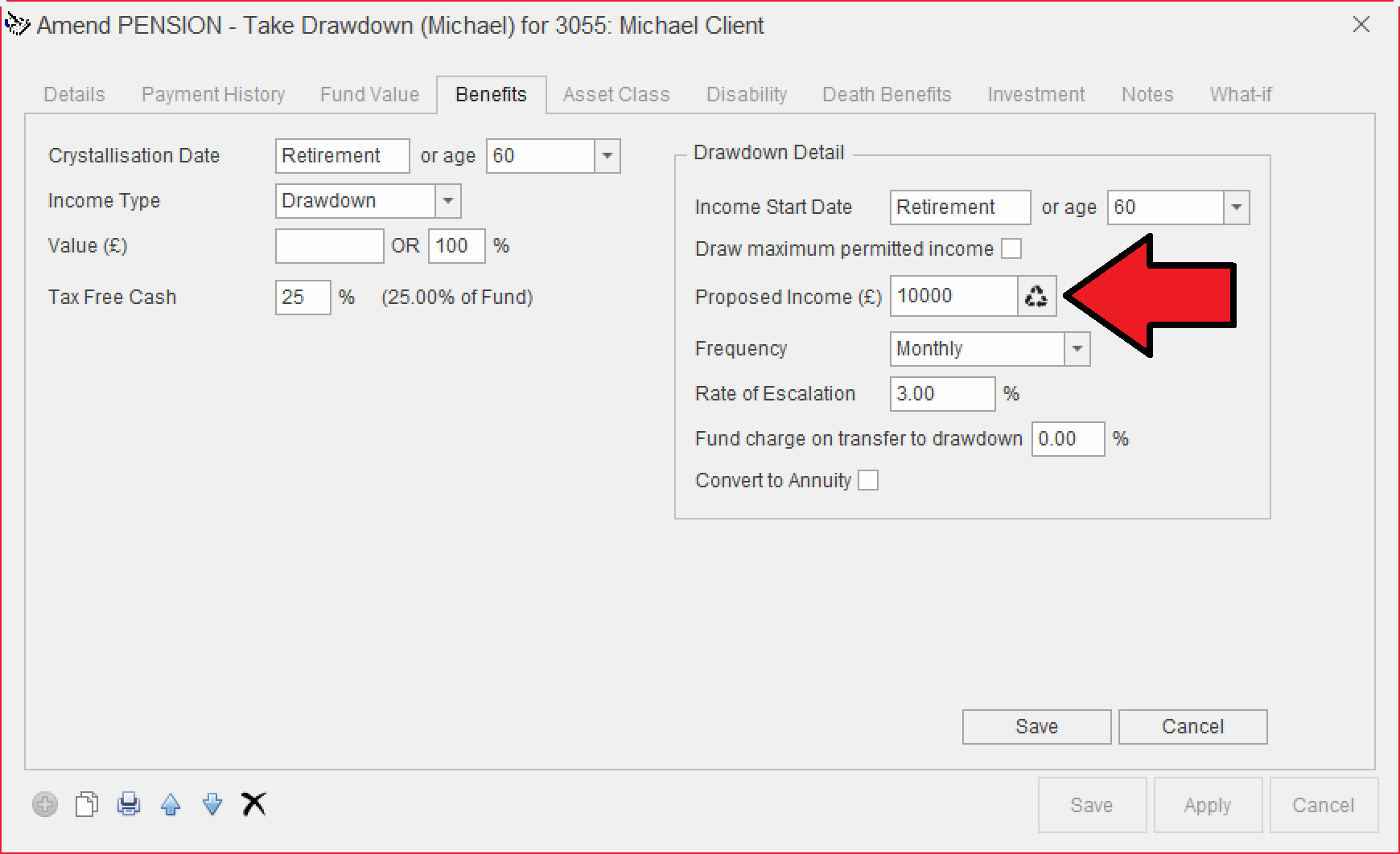Click the "Income Type" label
This screenshot has width=1400, height=854.
tap(104, 200)
